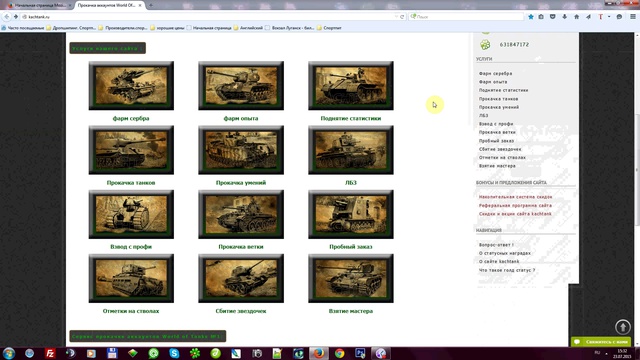Open sidebar link 'Поднятие статистики'
The width and height of the screenshot is (640, 360).
point(503,90)
